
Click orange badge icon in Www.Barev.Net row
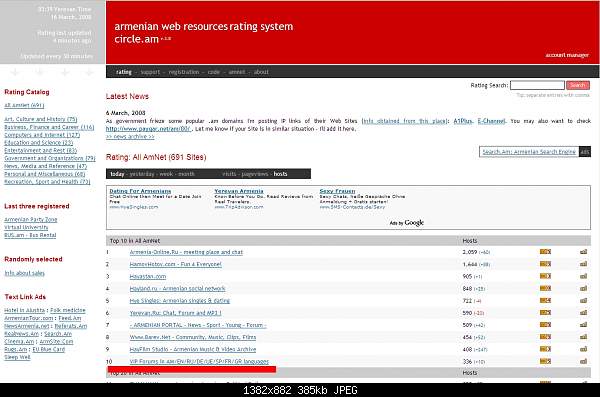[x=545, y=337]
